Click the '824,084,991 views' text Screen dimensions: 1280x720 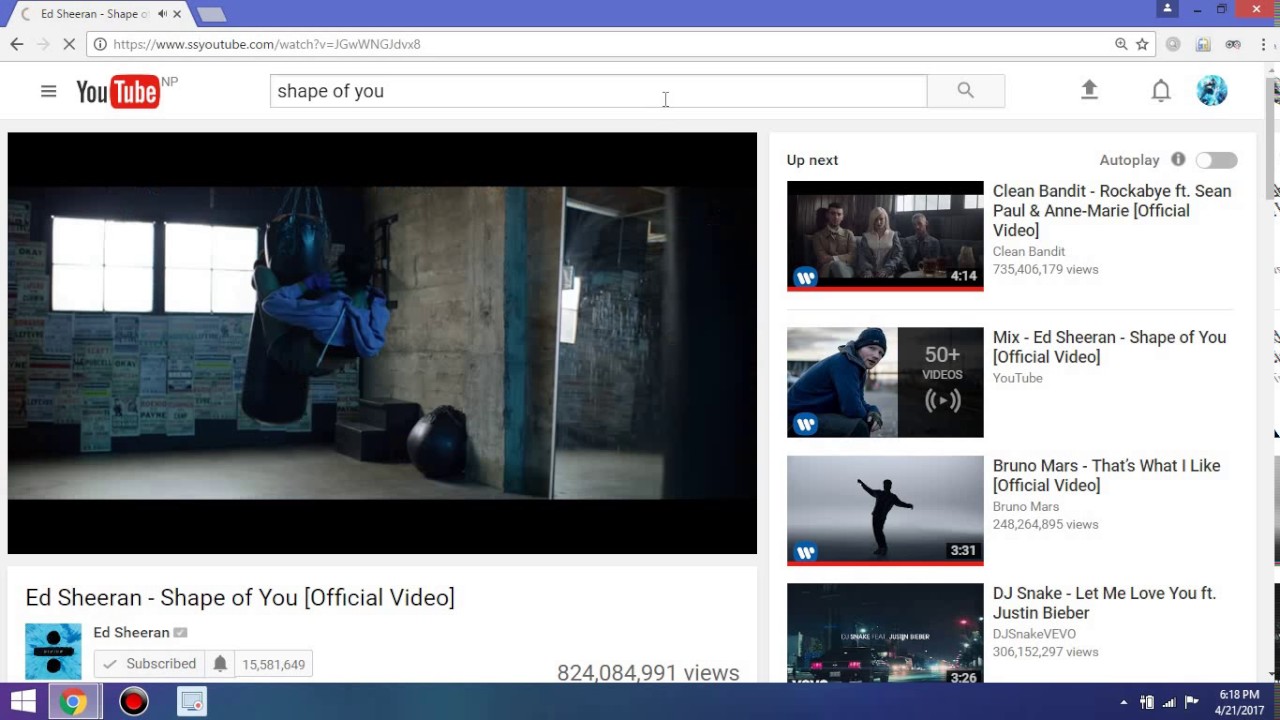[x=648, y=673]
